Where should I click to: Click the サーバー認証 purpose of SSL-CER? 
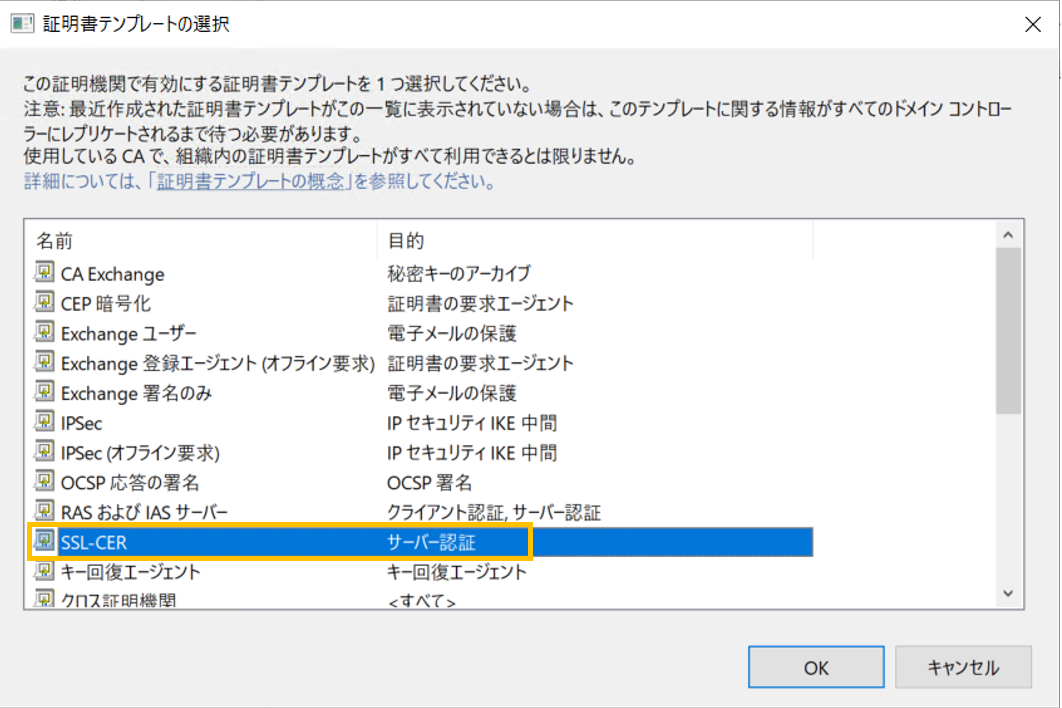click(x=431, y=542)
